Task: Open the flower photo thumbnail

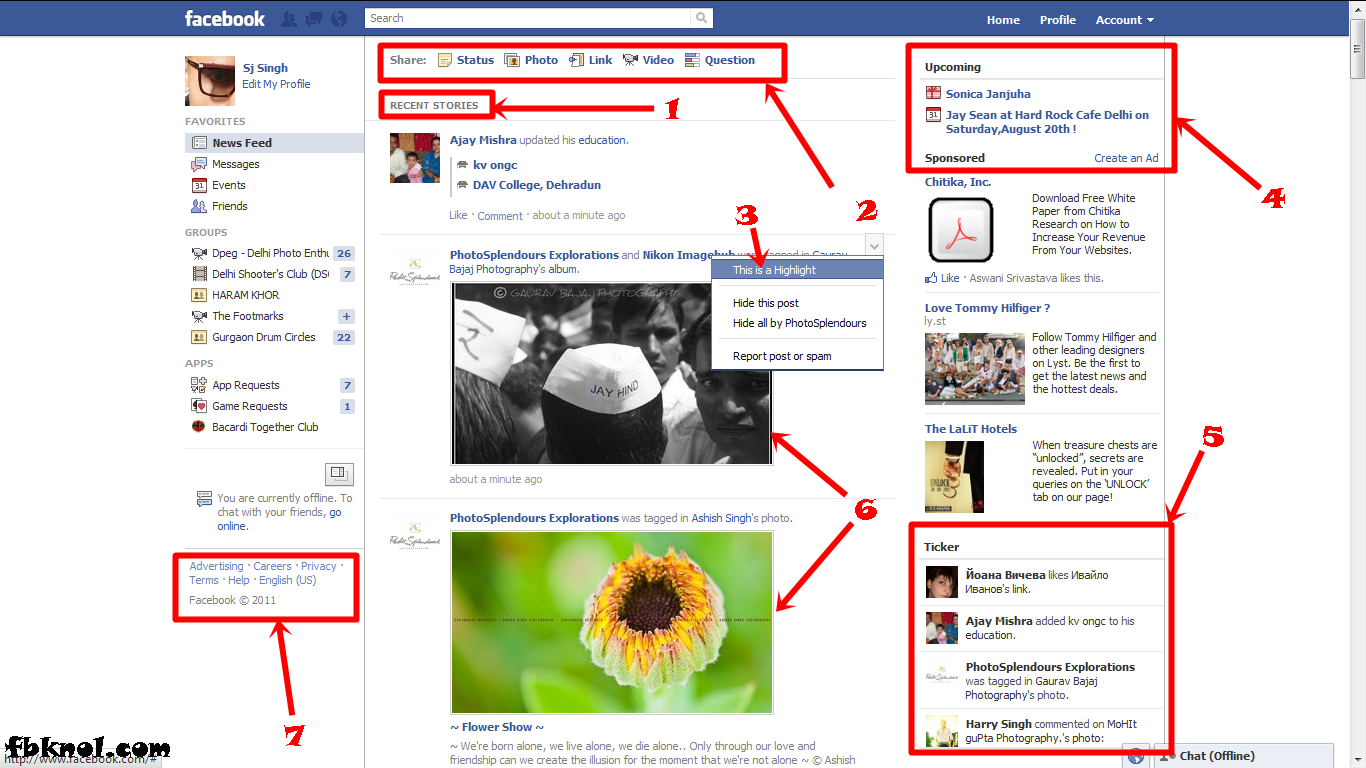Action: pyautogui.click(x=611, y=621)
